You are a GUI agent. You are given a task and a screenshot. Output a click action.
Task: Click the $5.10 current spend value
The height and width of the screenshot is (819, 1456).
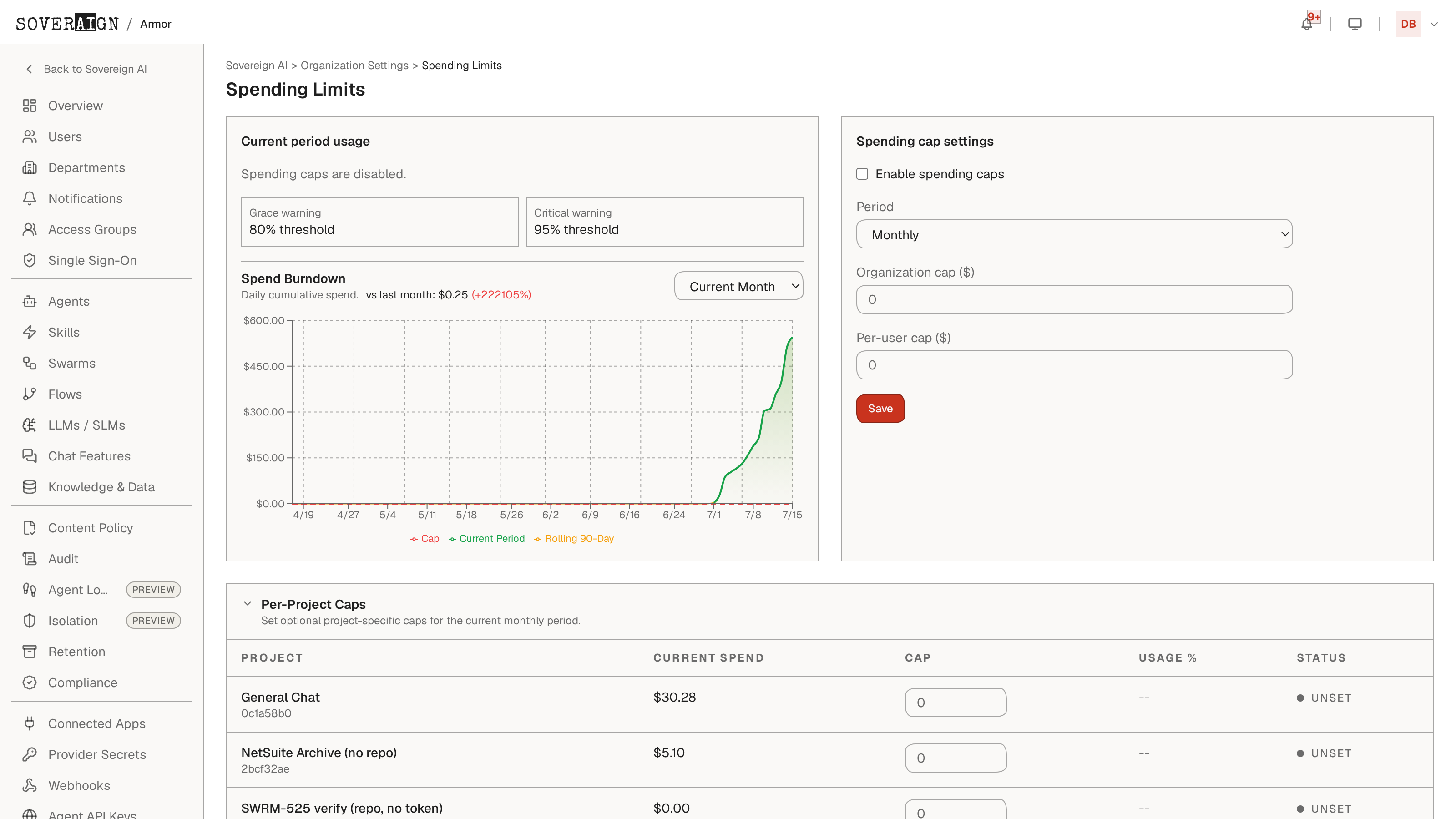tap(669, 753)
